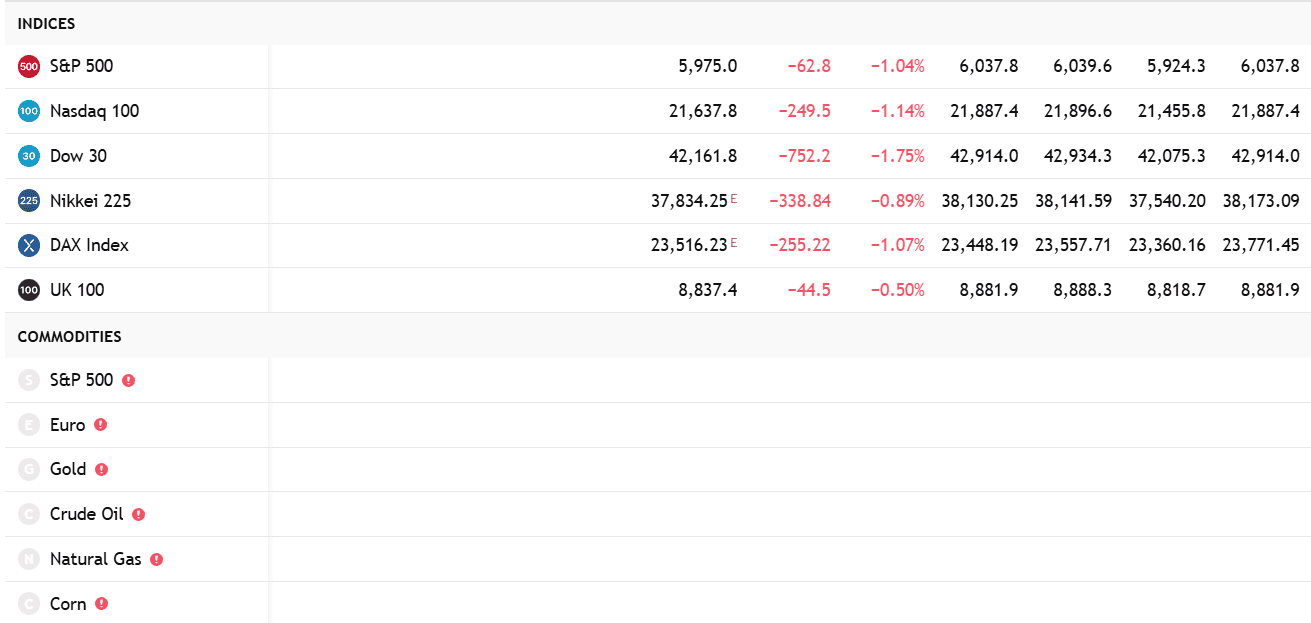Open the Nikkei 225 symbol icon
1311x623 pixels.
click(x=27, y=200)
